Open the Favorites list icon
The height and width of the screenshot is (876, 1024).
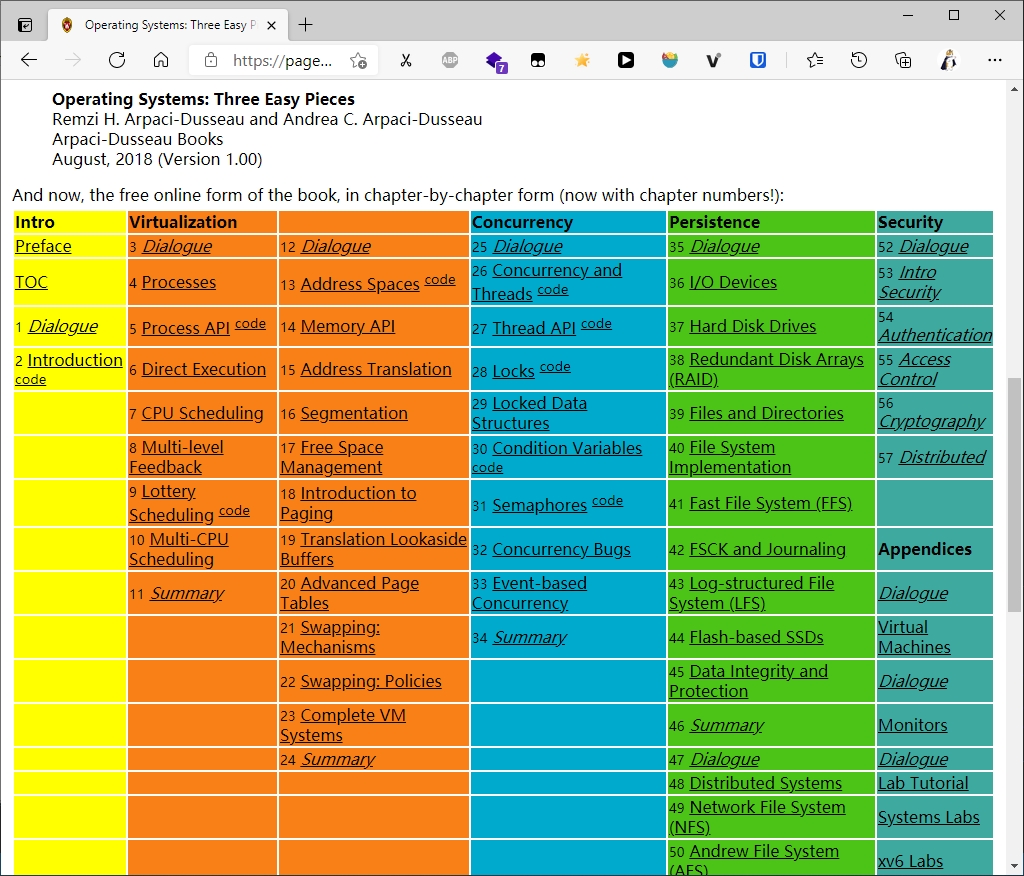[814, 60]
